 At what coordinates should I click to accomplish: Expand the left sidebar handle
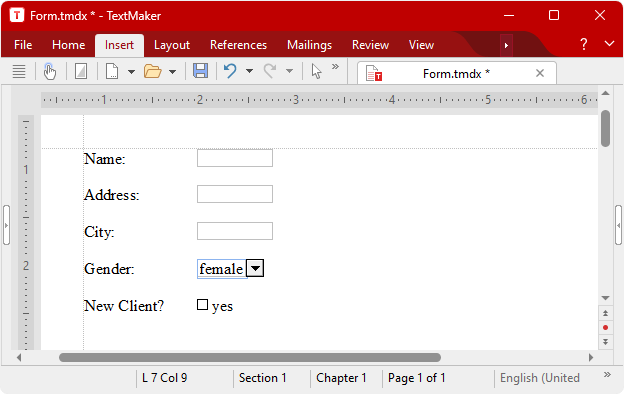[6, 225]
